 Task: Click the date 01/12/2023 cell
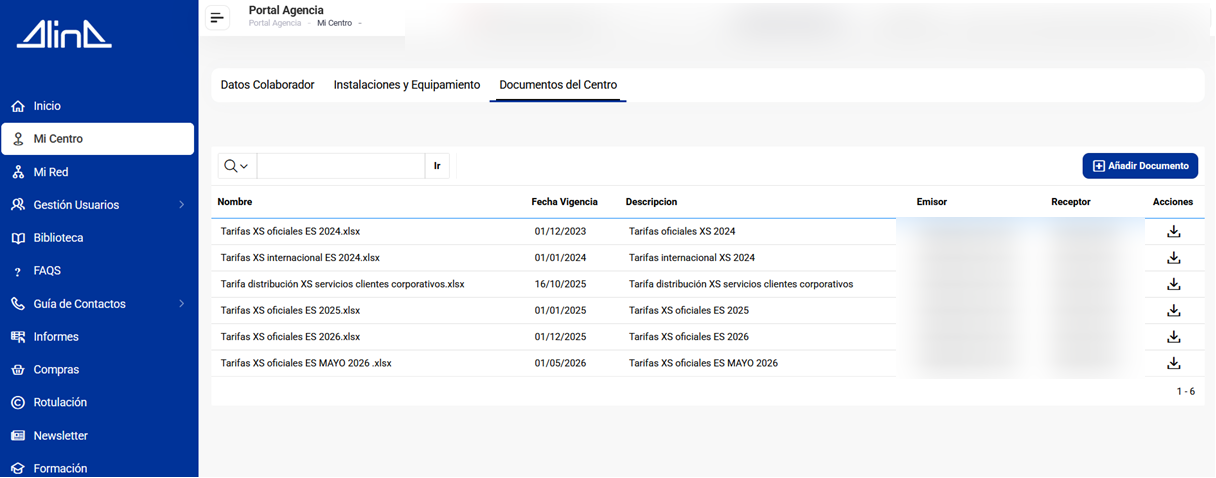pyautogui.click(x=561, y=232)
